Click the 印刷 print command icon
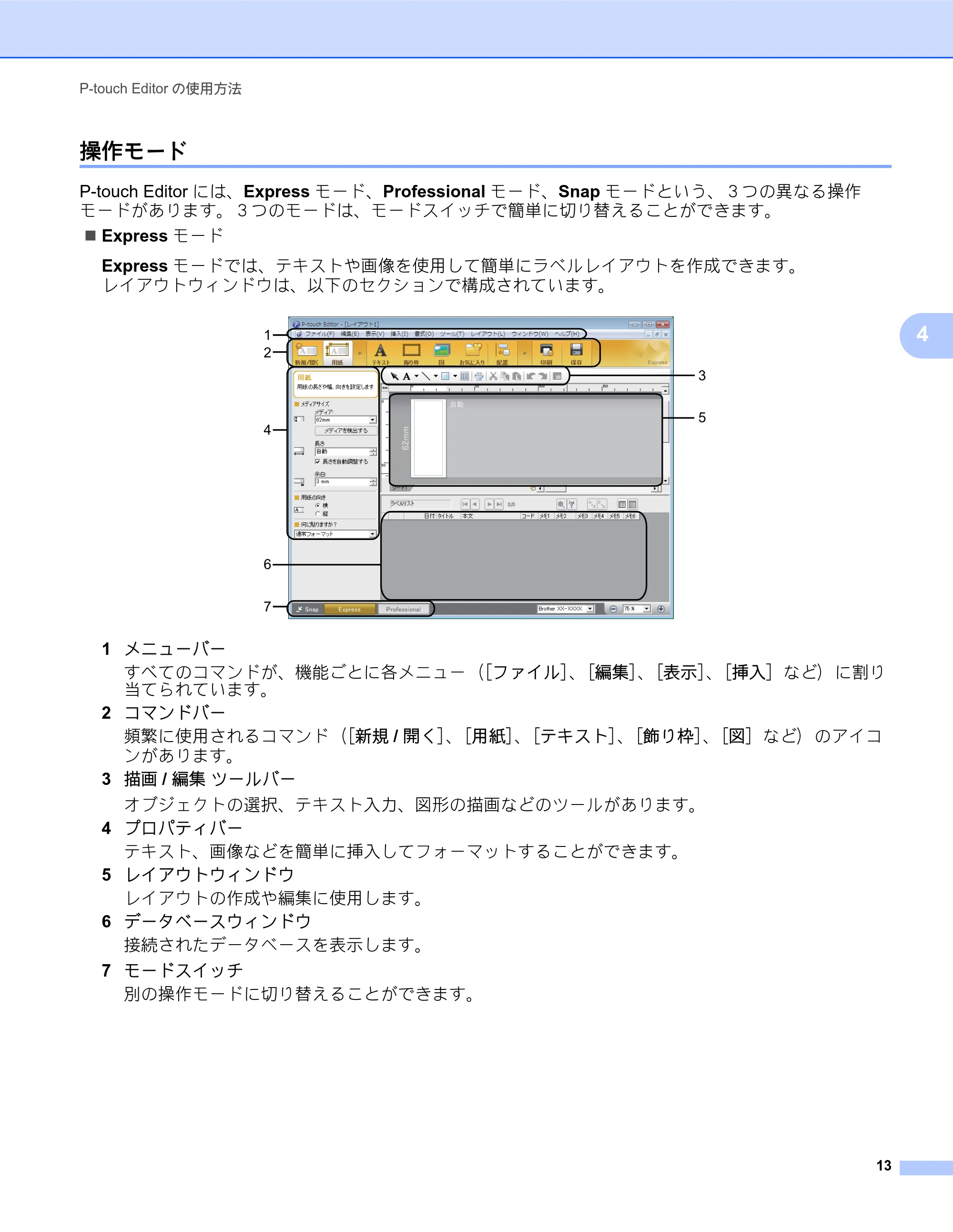This screenshot has height=1232, width=953. [546, 354]
